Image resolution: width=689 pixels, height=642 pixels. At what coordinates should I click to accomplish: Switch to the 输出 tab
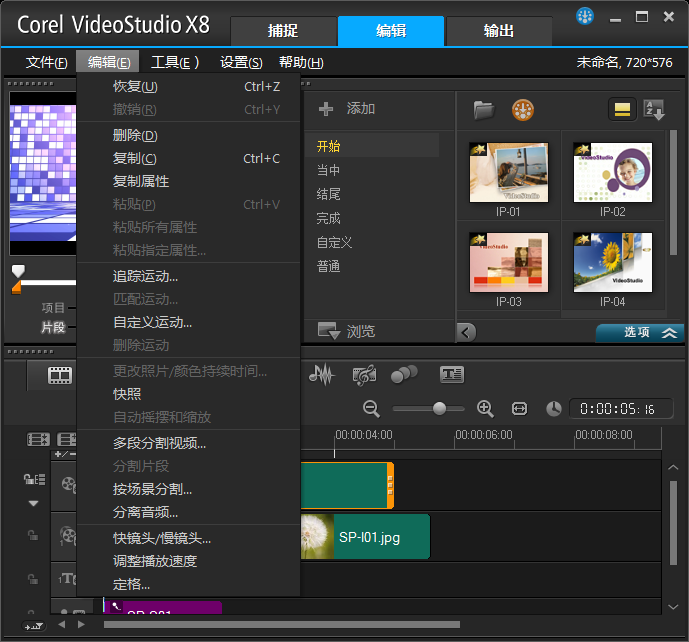coord(499,31)
